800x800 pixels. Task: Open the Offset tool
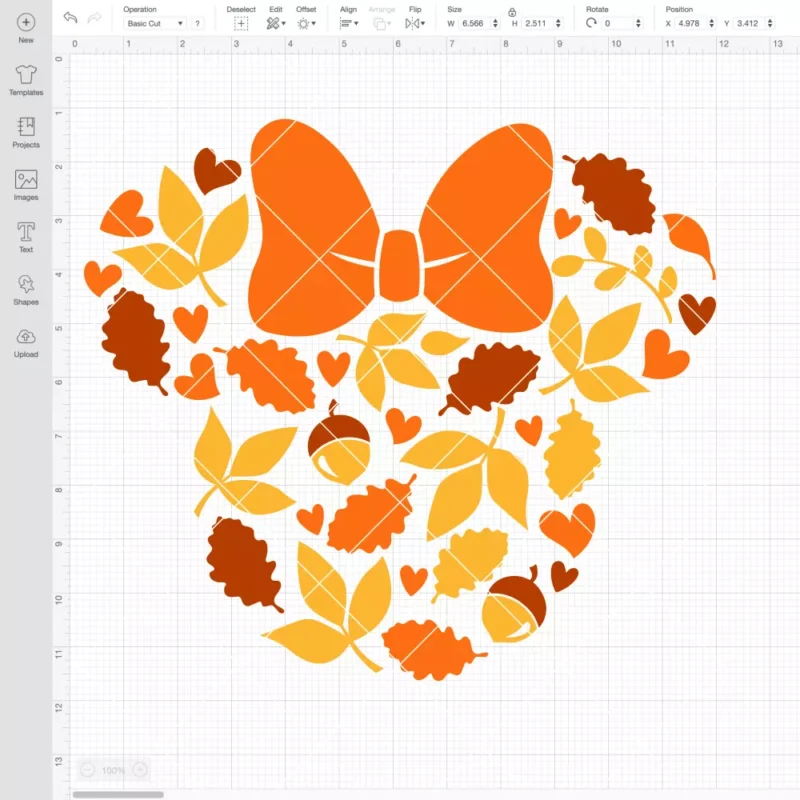click(x=304, y=23)
